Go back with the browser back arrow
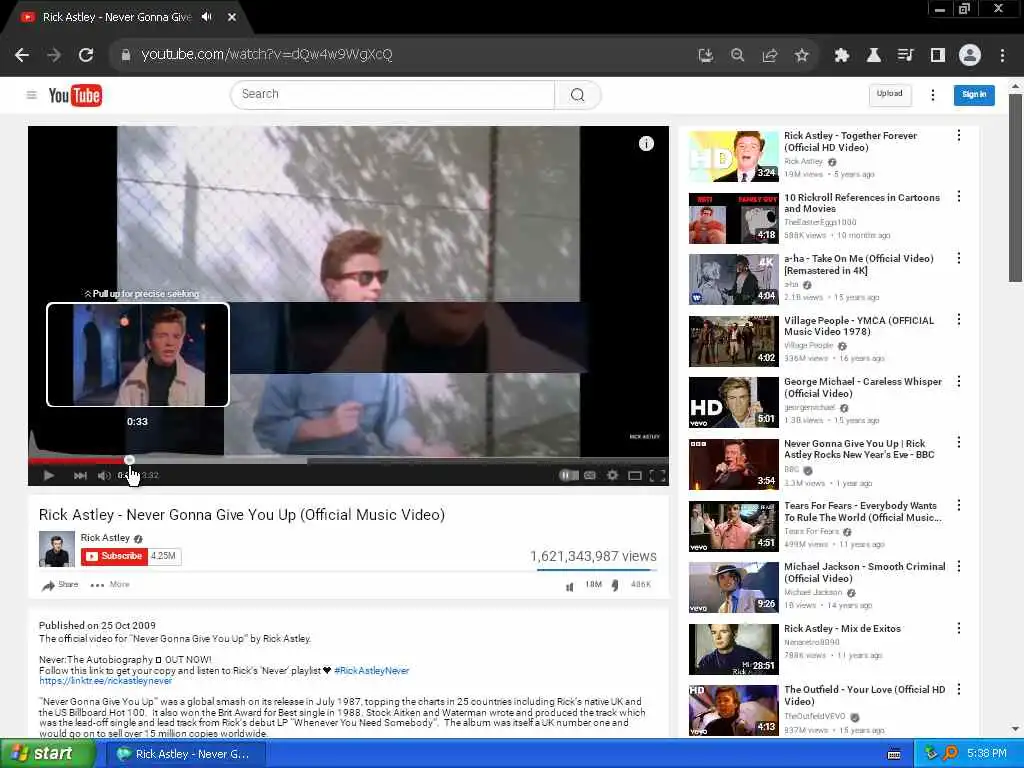The image size is (1024, 768). 22,56
